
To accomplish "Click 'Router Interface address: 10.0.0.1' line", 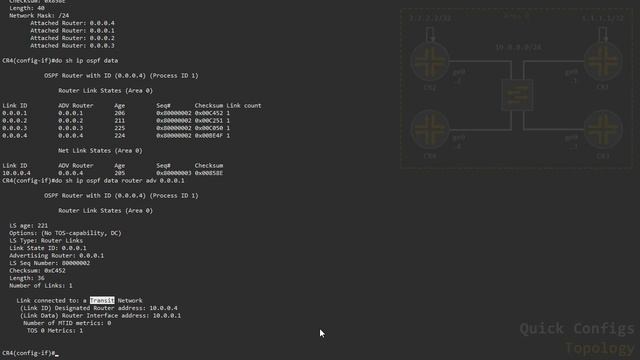I will pos(100,316).
